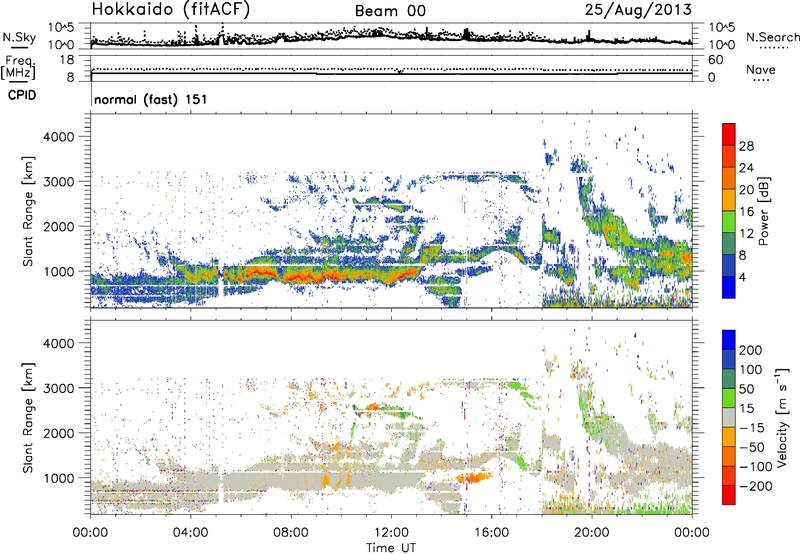This screenshot has width=800, height=554.
Task: Click the N.Sky legend label
Action: [x=19, y=38]
